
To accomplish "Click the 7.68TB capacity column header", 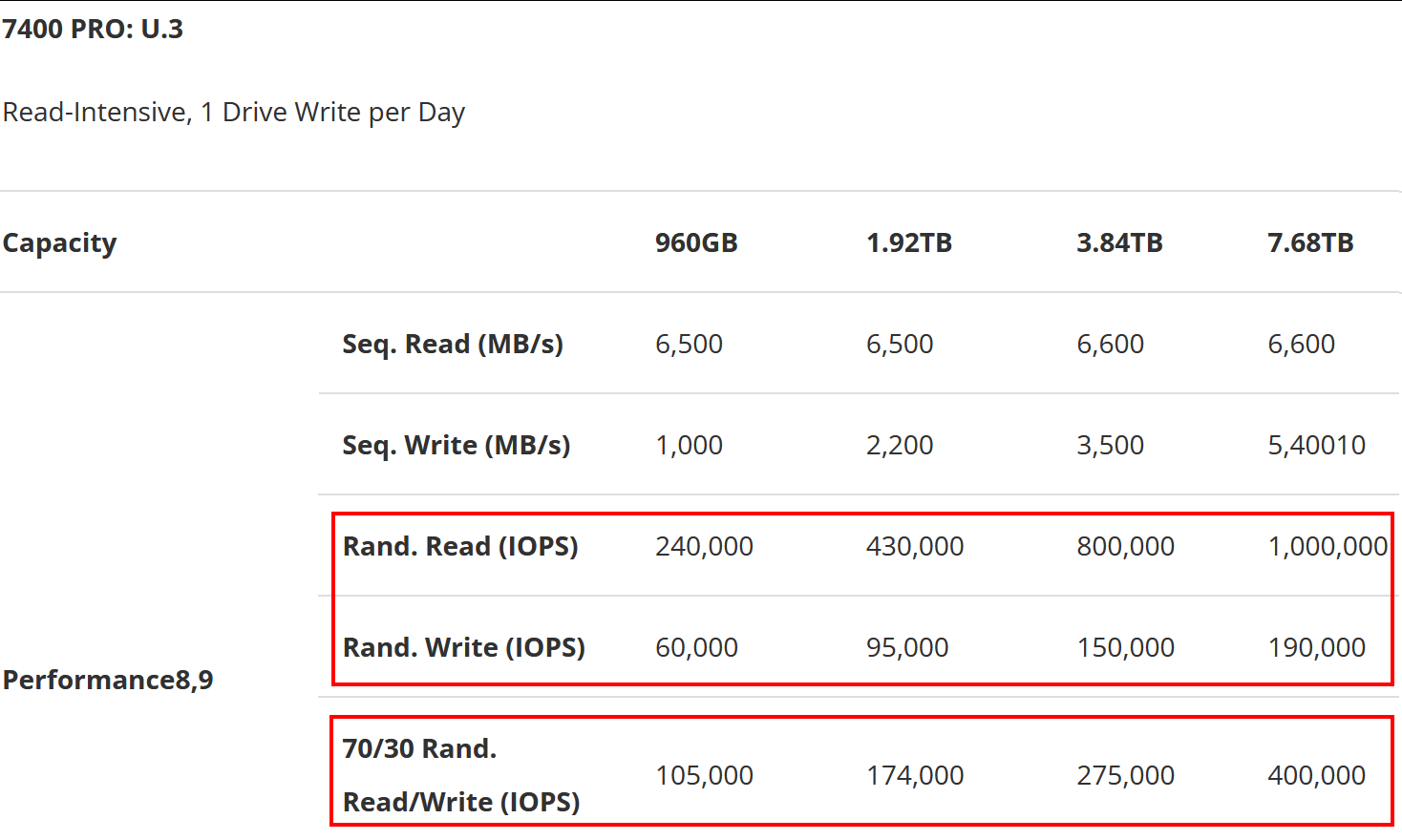I will (x=1310, y=242).
